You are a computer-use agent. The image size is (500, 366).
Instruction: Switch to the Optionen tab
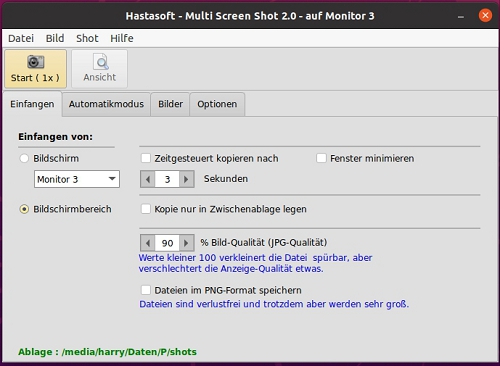coord(217,104)
